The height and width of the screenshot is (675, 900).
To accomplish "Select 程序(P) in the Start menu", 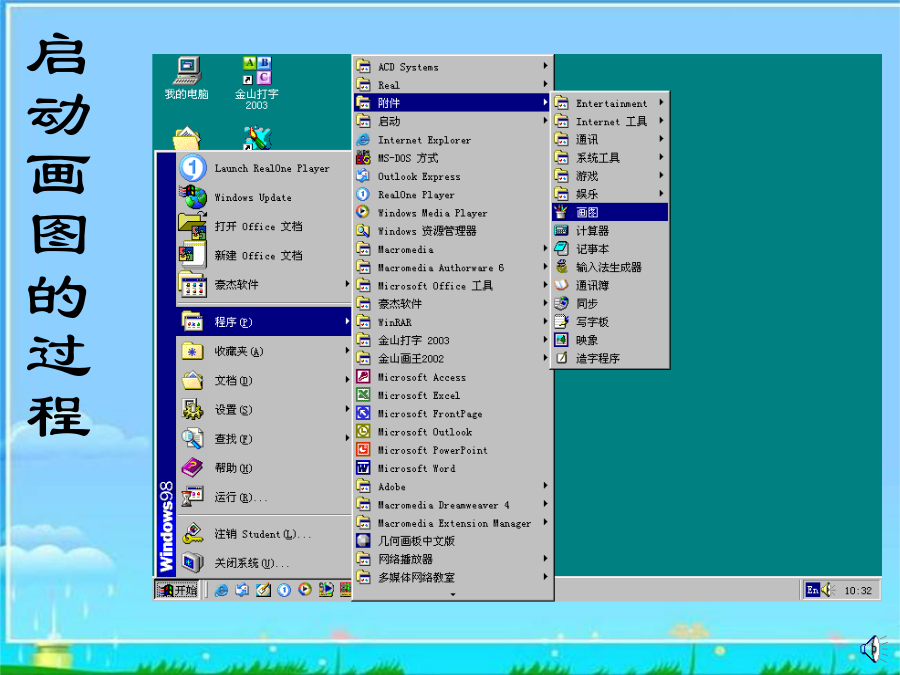I will pyautogui.click(x=263, y=321).
